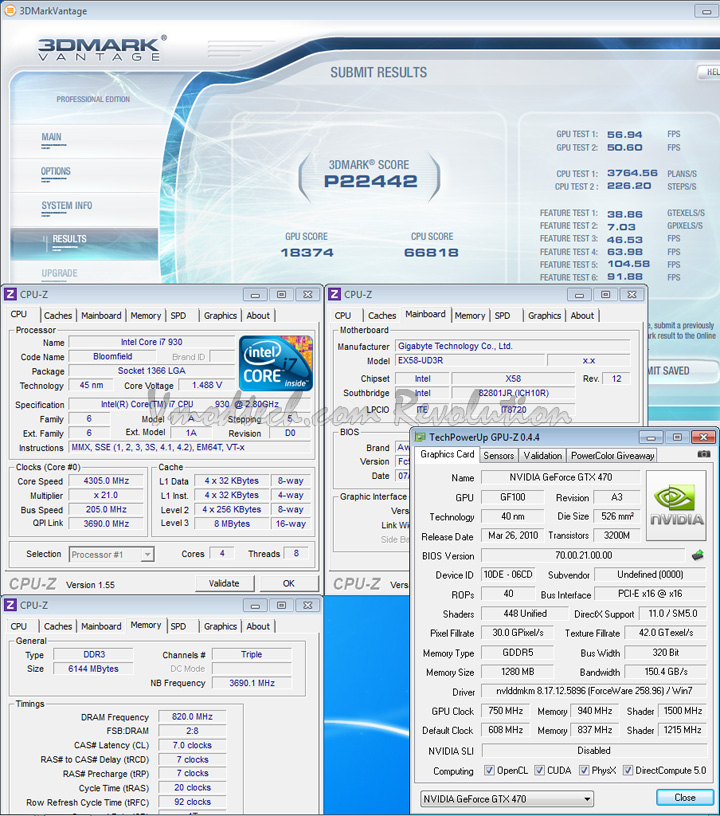Click the OK button in CPU-Z
This screenshot has height=816, width=720.
[x=289, y=583]
